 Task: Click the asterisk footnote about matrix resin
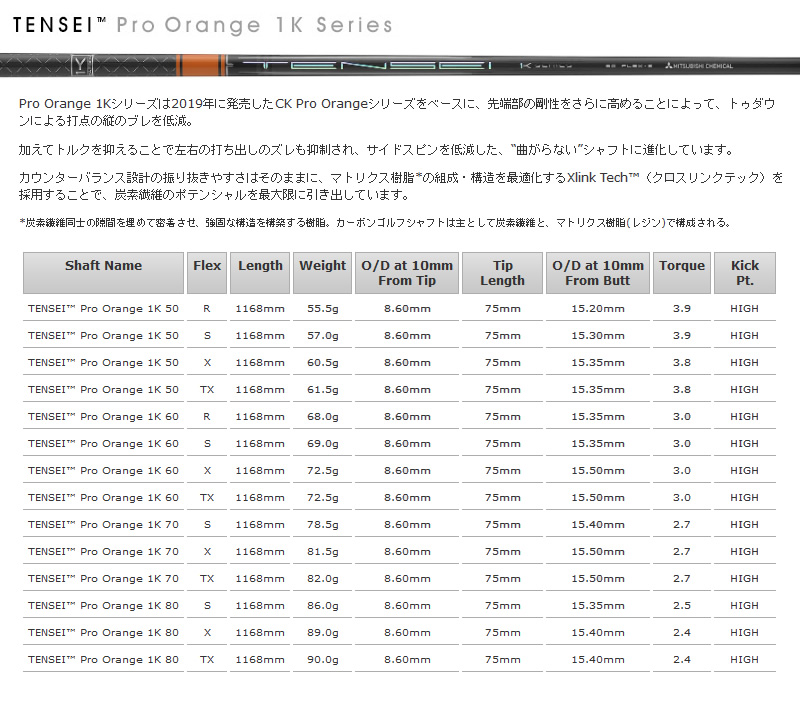pyautogui.click(x=375, y=223)
